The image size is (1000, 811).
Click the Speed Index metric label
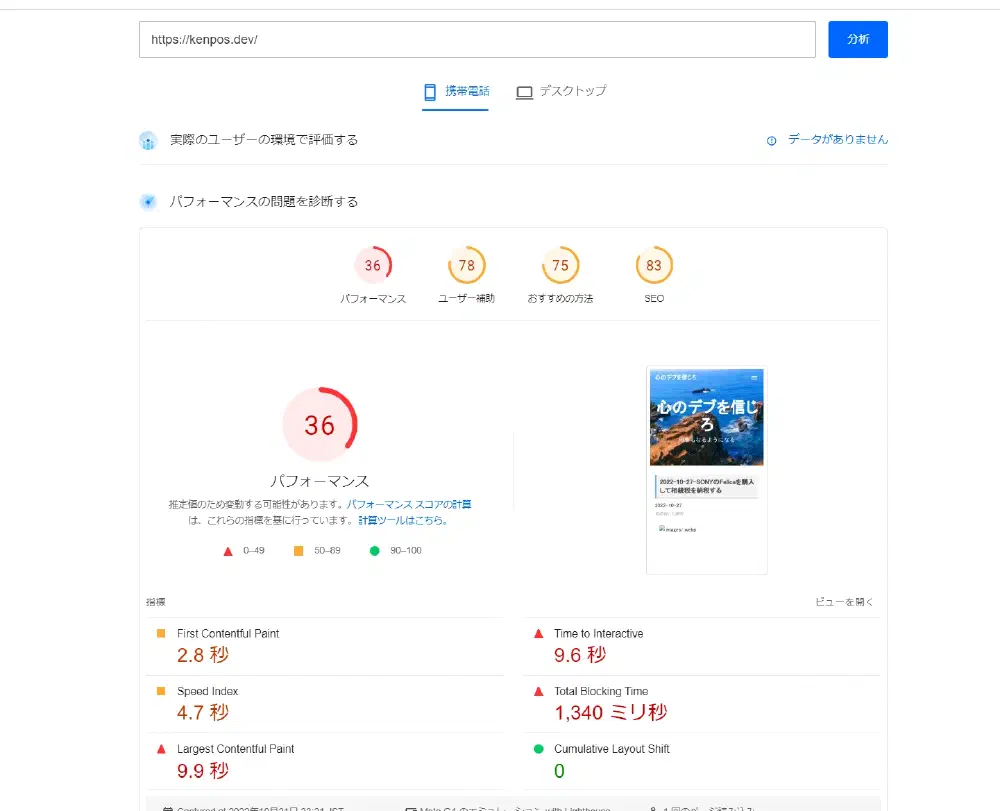coord(208,691)
